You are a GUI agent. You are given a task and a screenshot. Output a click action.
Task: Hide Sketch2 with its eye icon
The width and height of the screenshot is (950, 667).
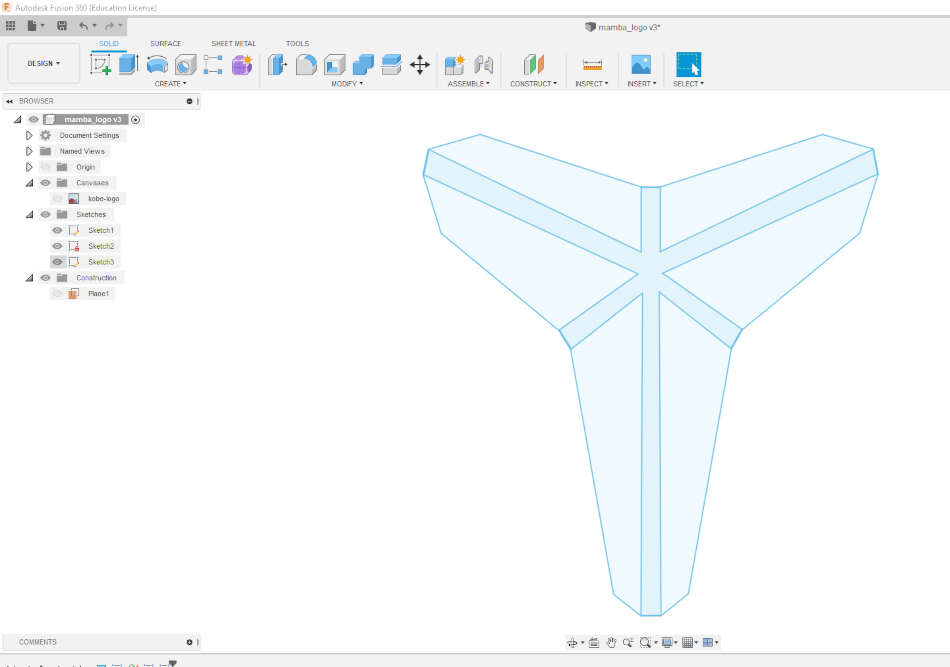click(58, 246)
